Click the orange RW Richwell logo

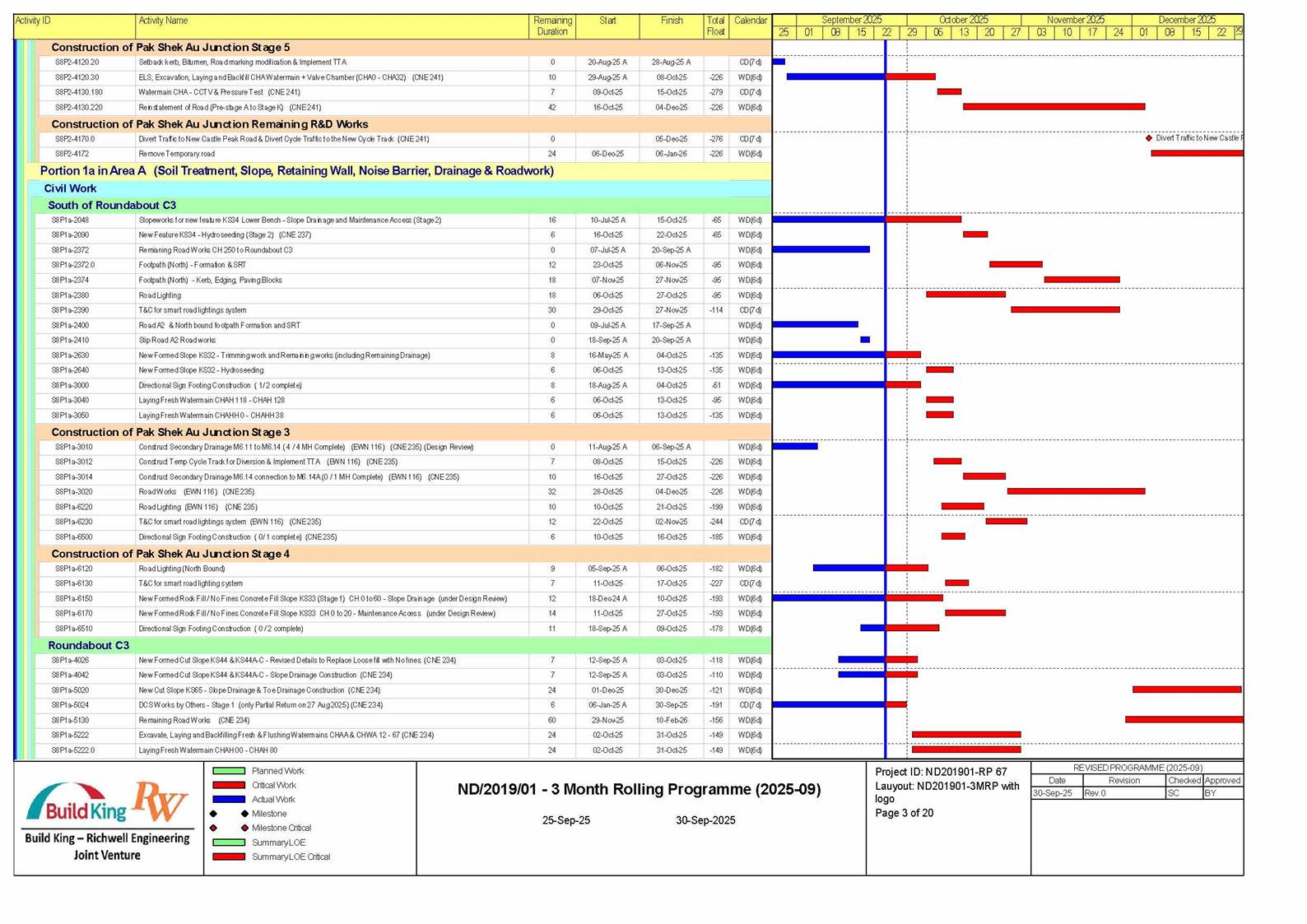coord(160,800)
